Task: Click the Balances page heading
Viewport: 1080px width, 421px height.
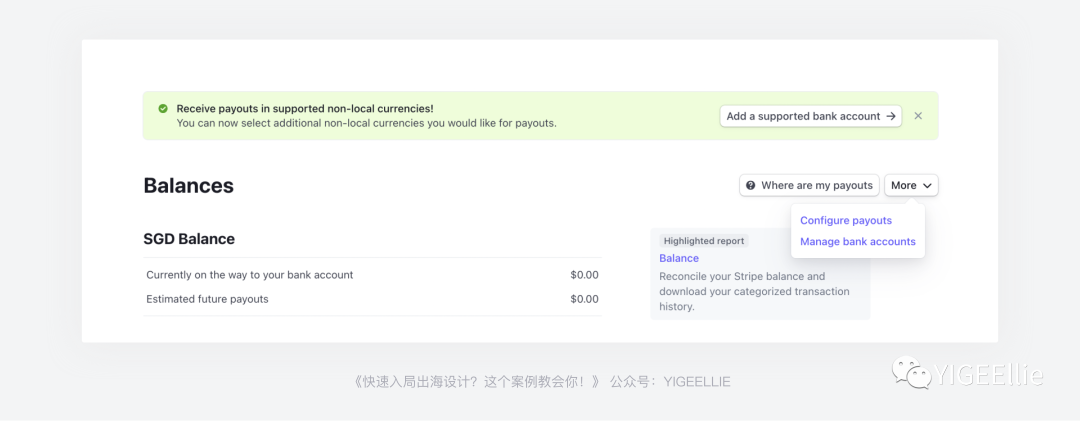Action: pos(188,186)
